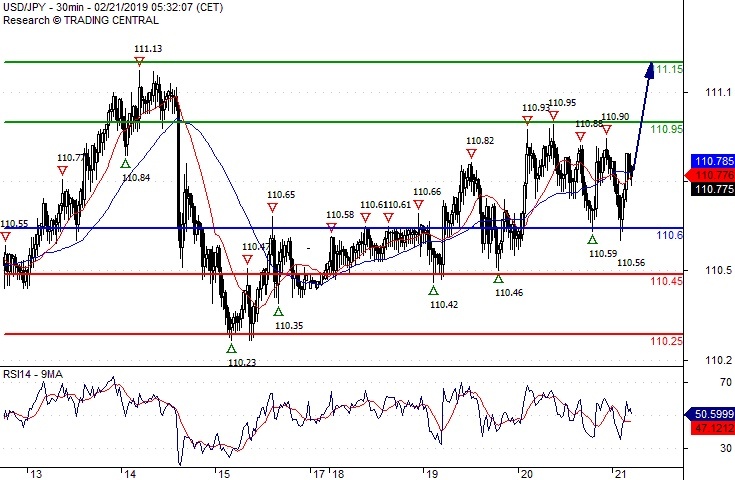Select the red 47.1212 RSI average tag
Screen dimensions: 735x480
tap(713, 428)
